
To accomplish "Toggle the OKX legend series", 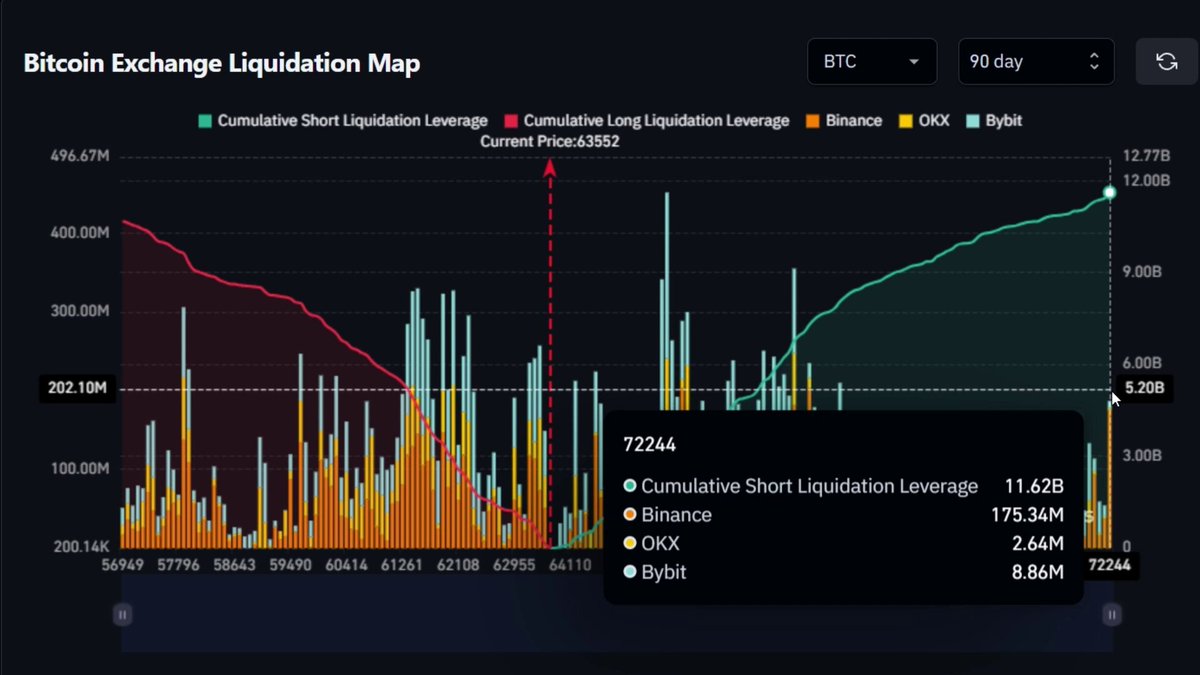I will (924, 121).
